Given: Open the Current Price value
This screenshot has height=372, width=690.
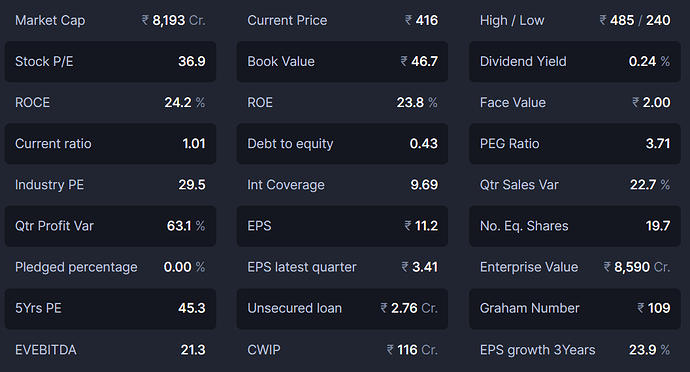Looking at the screenshot, I should coord(421,20).
